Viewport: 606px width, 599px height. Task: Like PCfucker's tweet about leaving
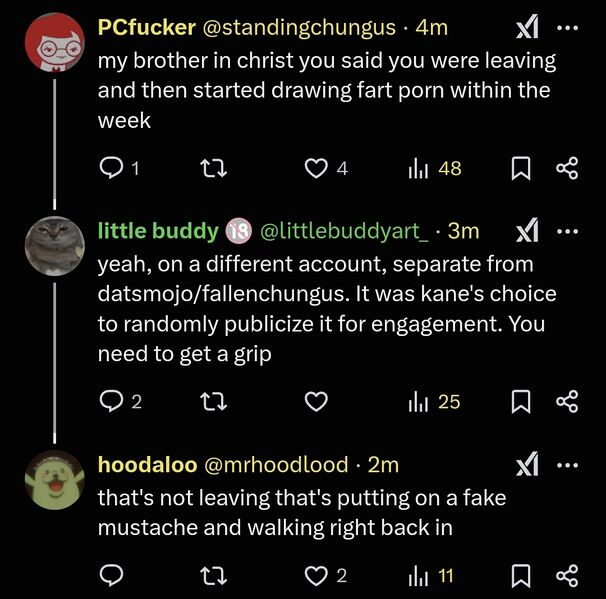click(317, 169)
